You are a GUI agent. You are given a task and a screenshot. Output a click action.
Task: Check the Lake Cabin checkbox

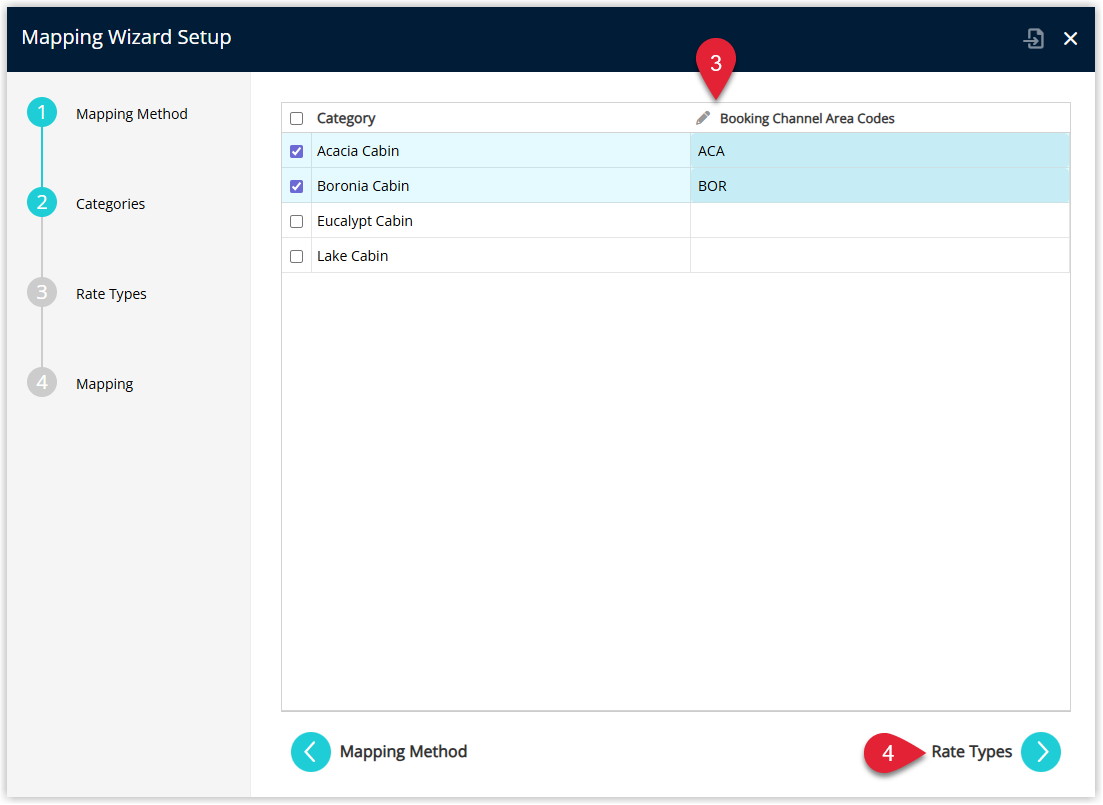coord(297,256)
